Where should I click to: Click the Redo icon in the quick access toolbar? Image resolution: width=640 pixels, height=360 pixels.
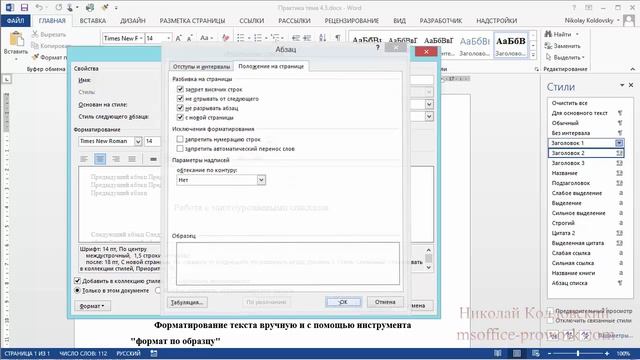(58, 7)
